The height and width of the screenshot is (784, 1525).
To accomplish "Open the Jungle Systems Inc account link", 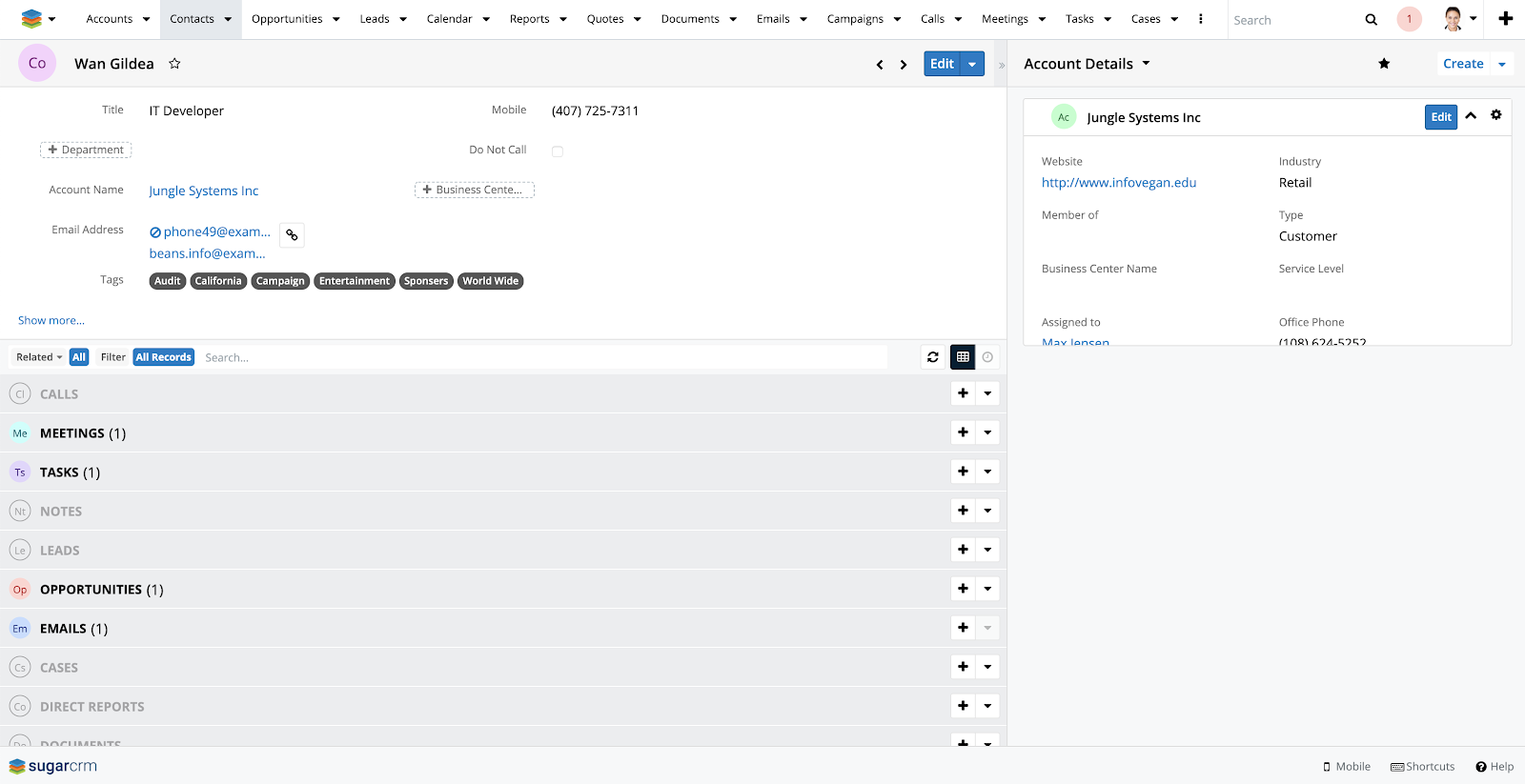I will (204, 191).
